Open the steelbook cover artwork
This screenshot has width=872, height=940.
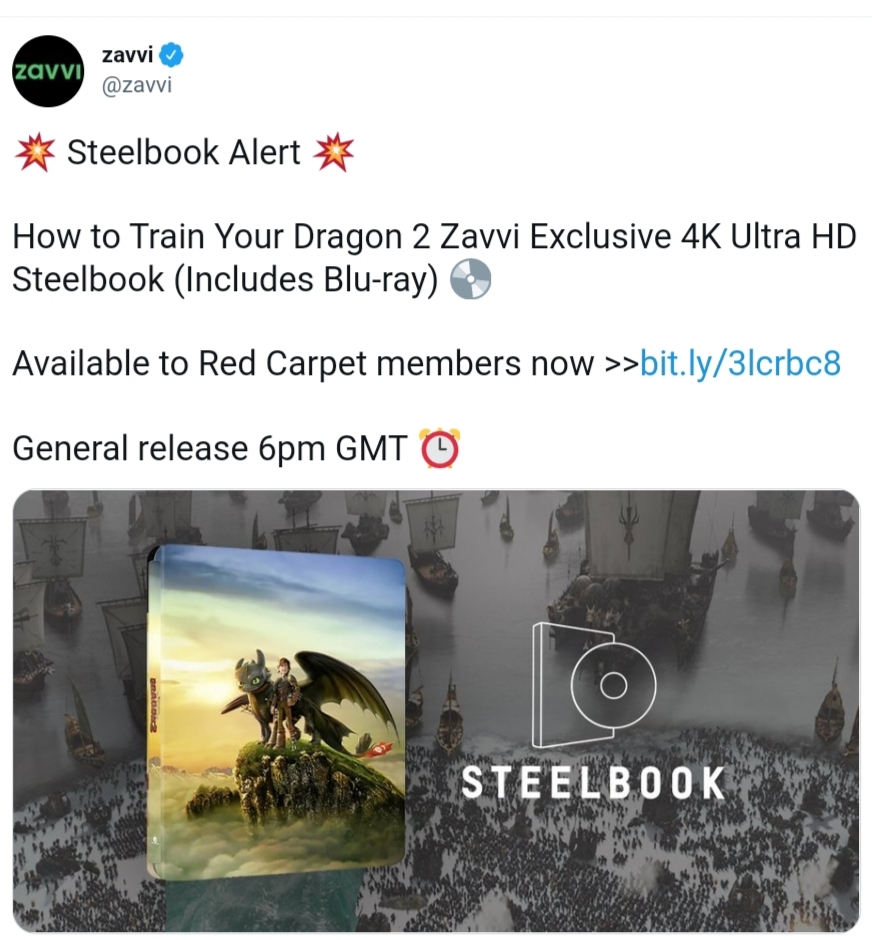click(x=276, y=713)
